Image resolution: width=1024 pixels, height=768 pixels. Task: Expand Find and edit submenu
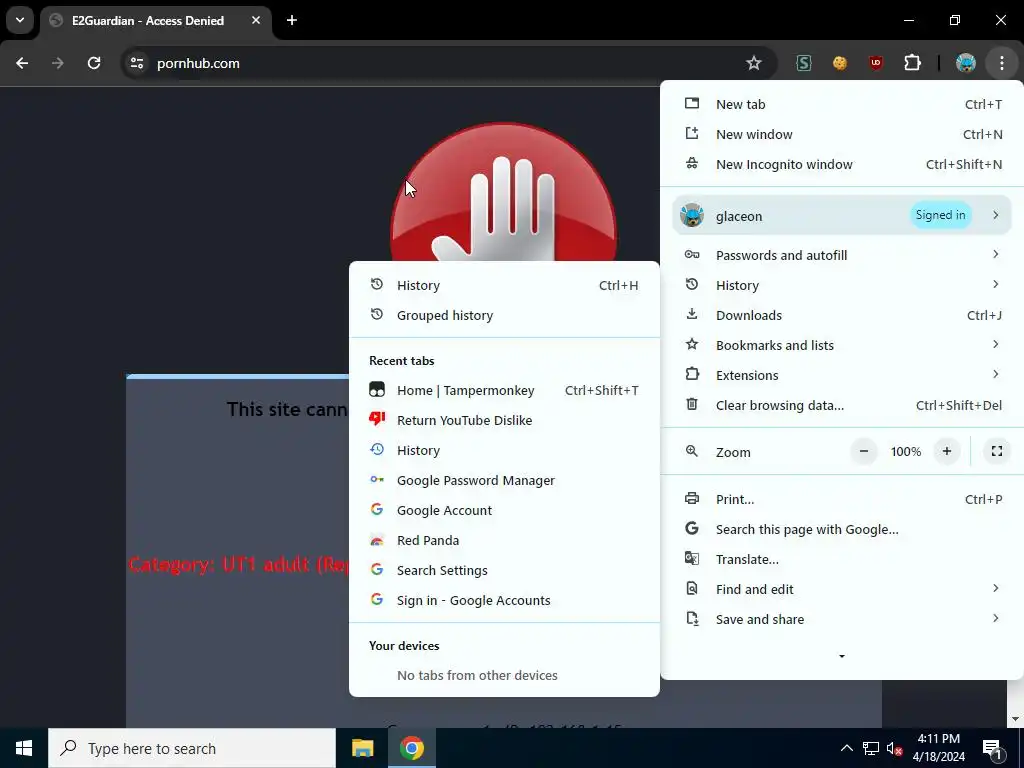pyautogui.click(x=842, y=590)
